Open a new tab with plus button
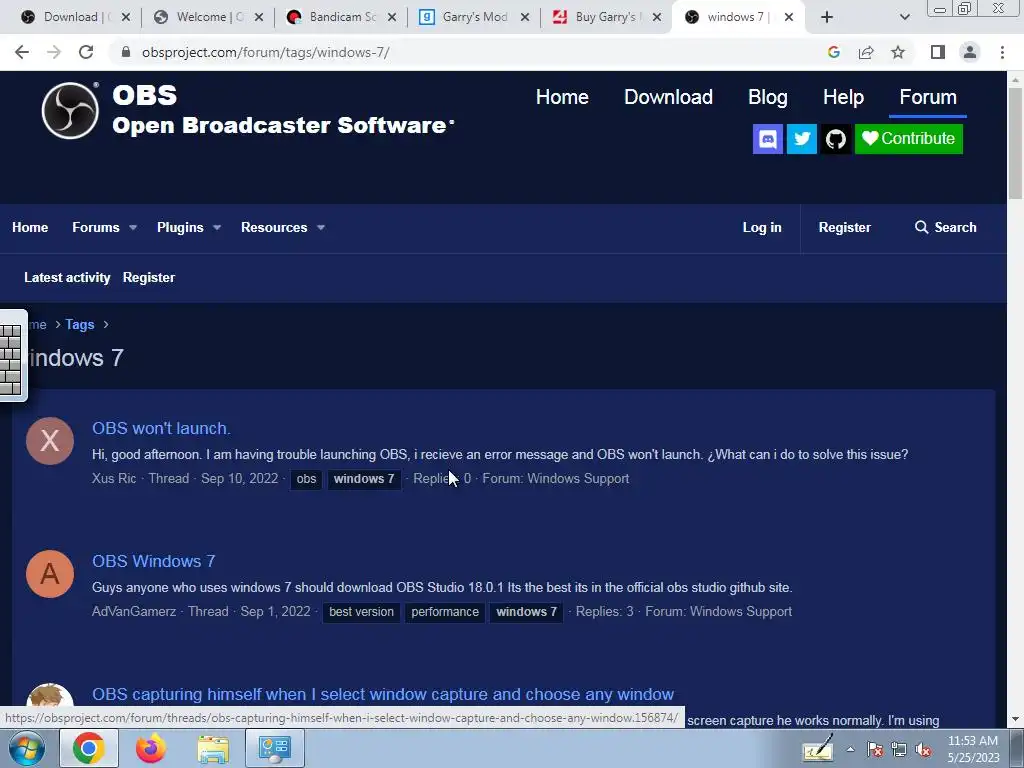This screenshot has height=768, width=1024. pyautogui.click(x=827, y=17)
